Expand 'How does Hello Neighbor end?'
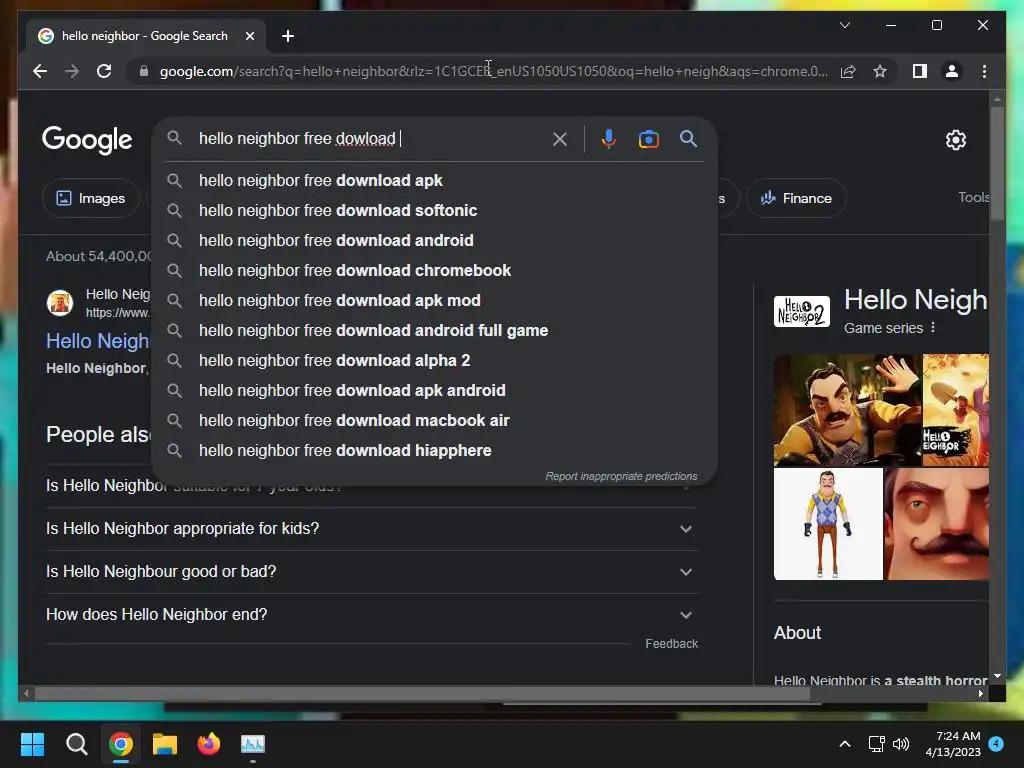The height and width of the screenshot is (768, 1024). tap(372, 615)
